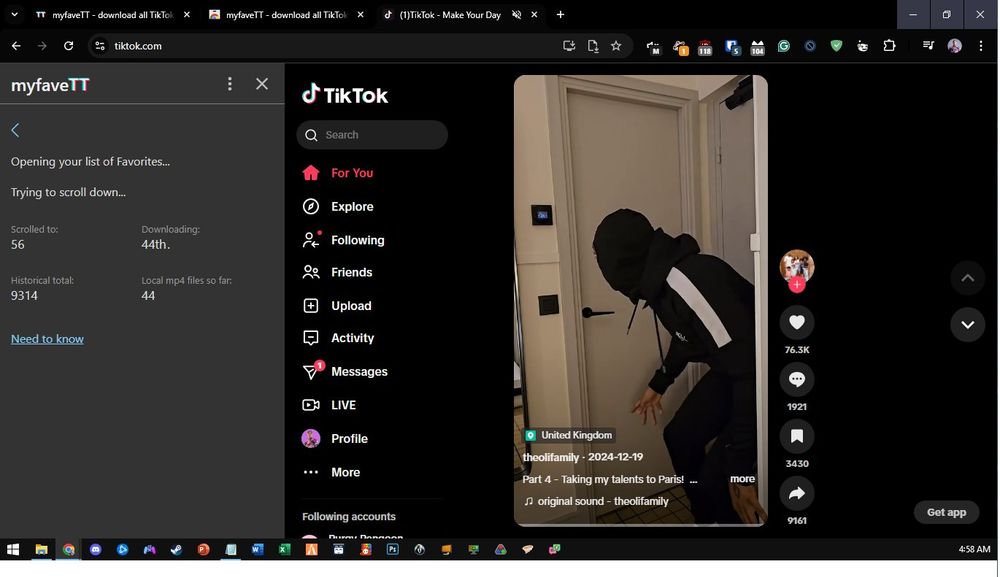The width and height of the screenshot is (1000, 577).
Task: Like the video with the heart icon
Action: 797,323
